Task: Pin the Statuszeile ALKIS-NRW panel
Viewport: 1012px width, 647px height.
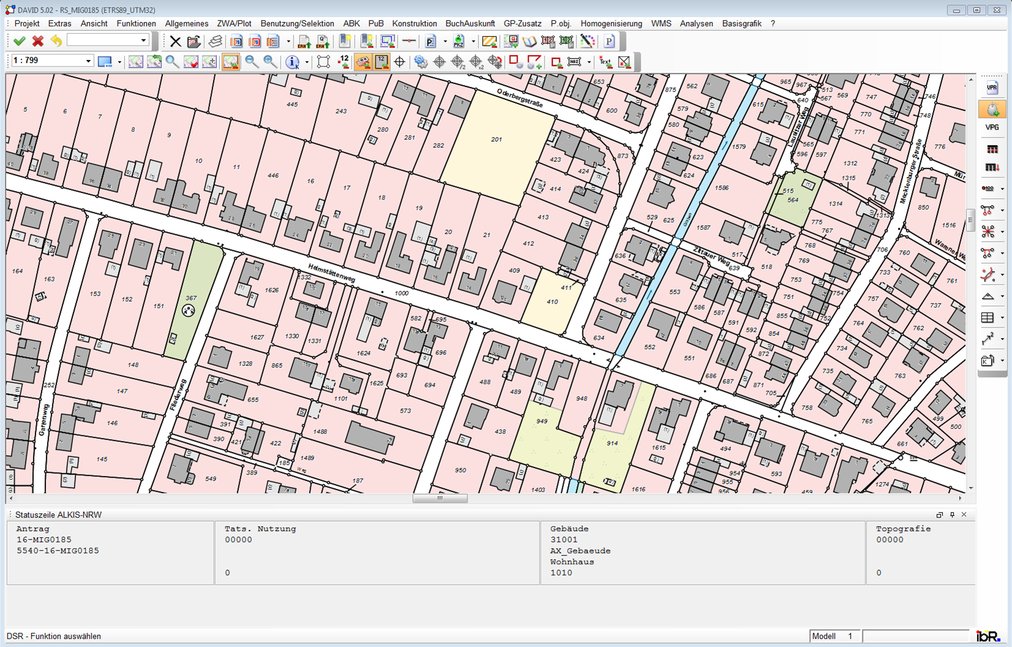Action: (952, 515)
